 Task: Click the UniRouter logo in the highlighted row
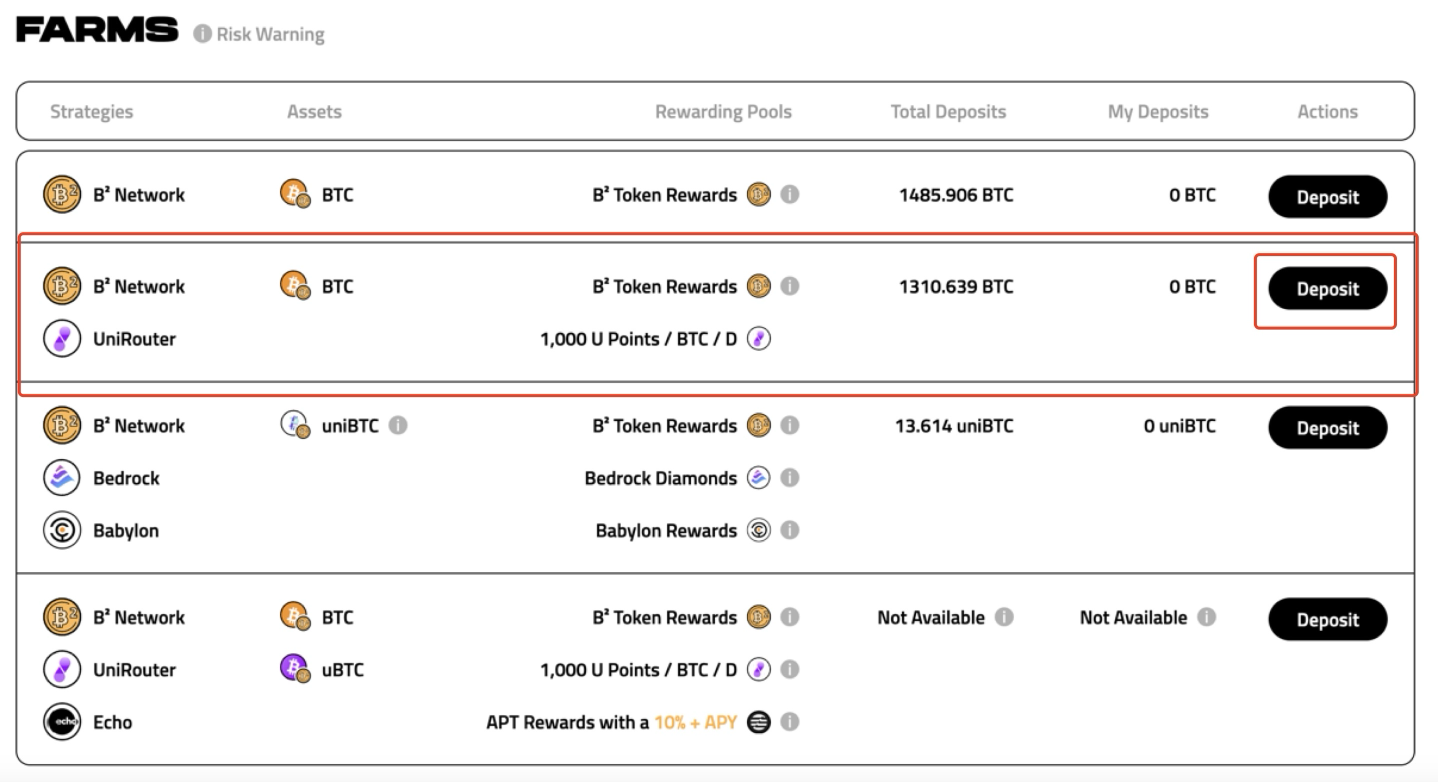[62, 339]
